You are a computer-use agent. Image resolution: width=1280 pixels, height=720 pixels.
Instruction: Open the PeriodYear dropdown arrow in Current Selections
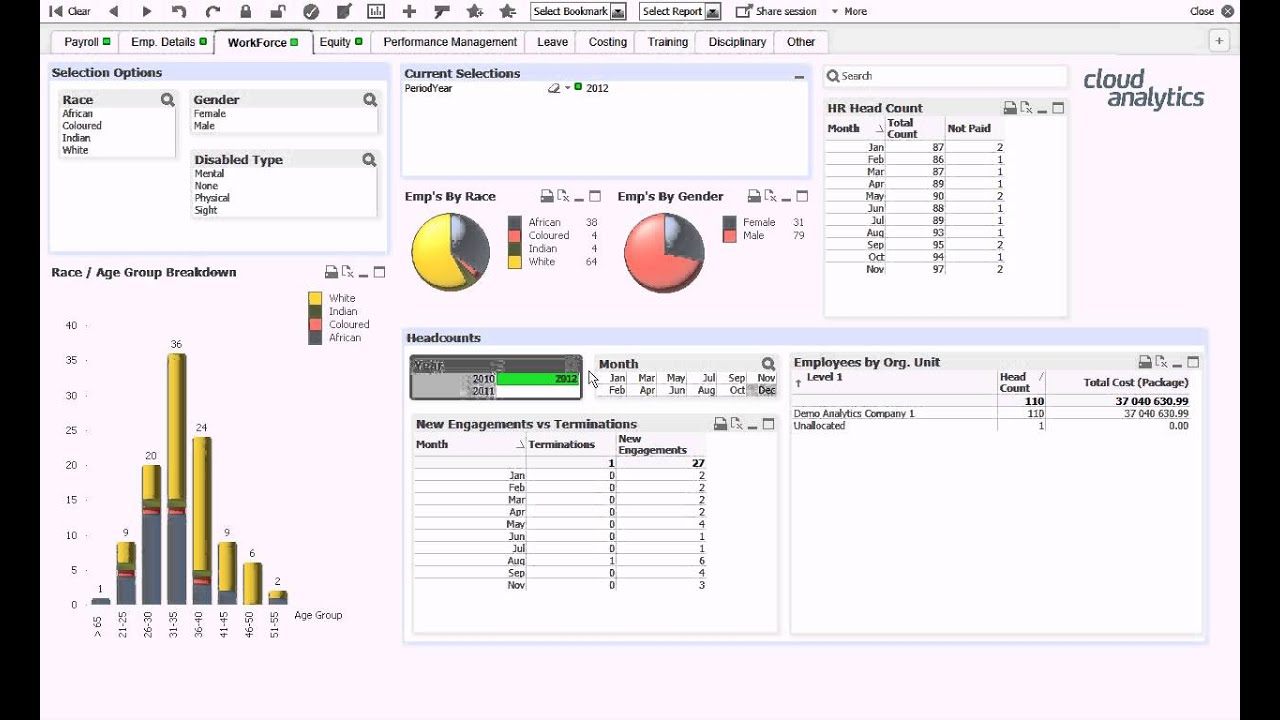(x=567, y=88)
